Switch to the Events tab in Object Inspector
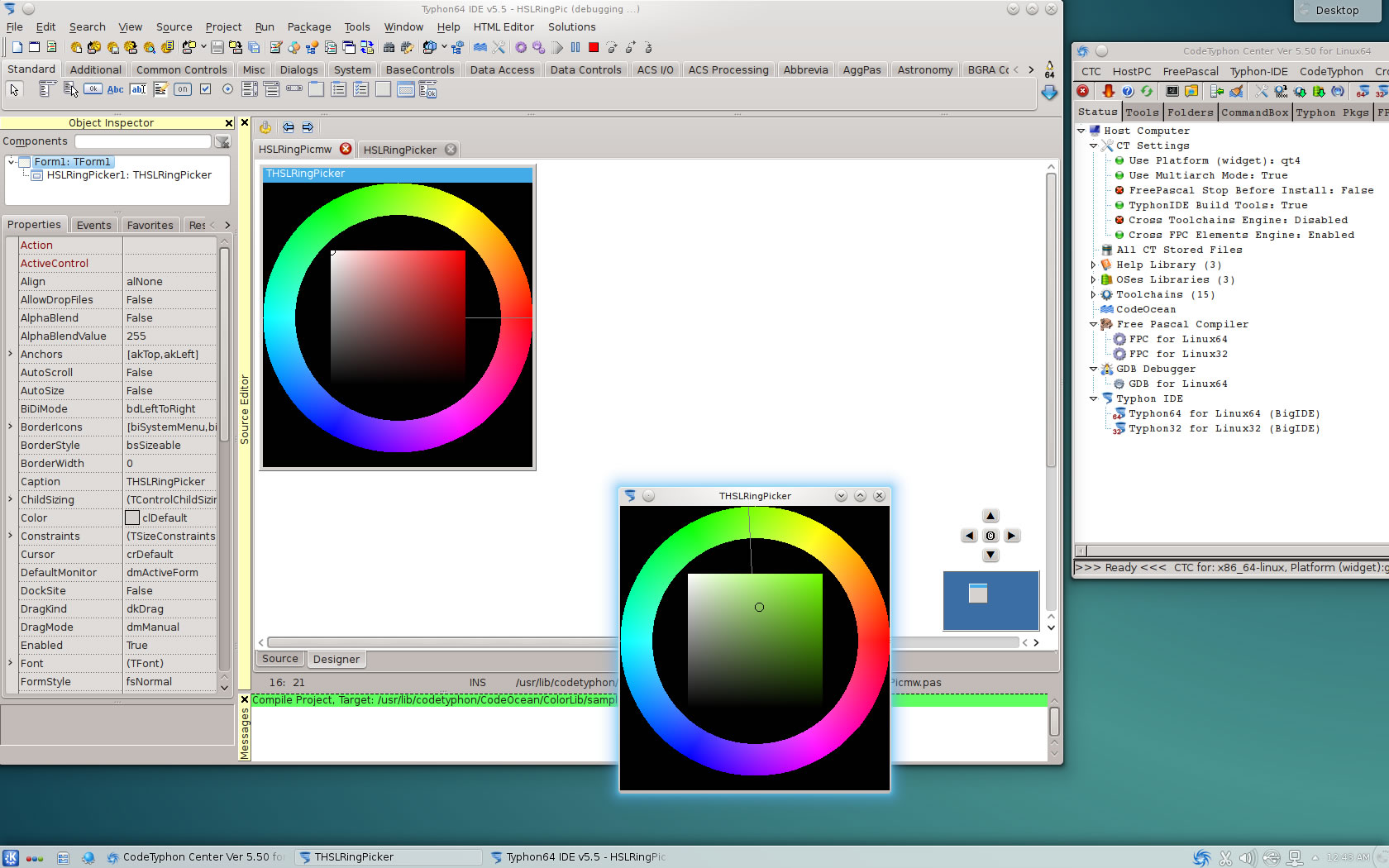The height and width of the screenshot is (868, 1389). pos(93,225)
